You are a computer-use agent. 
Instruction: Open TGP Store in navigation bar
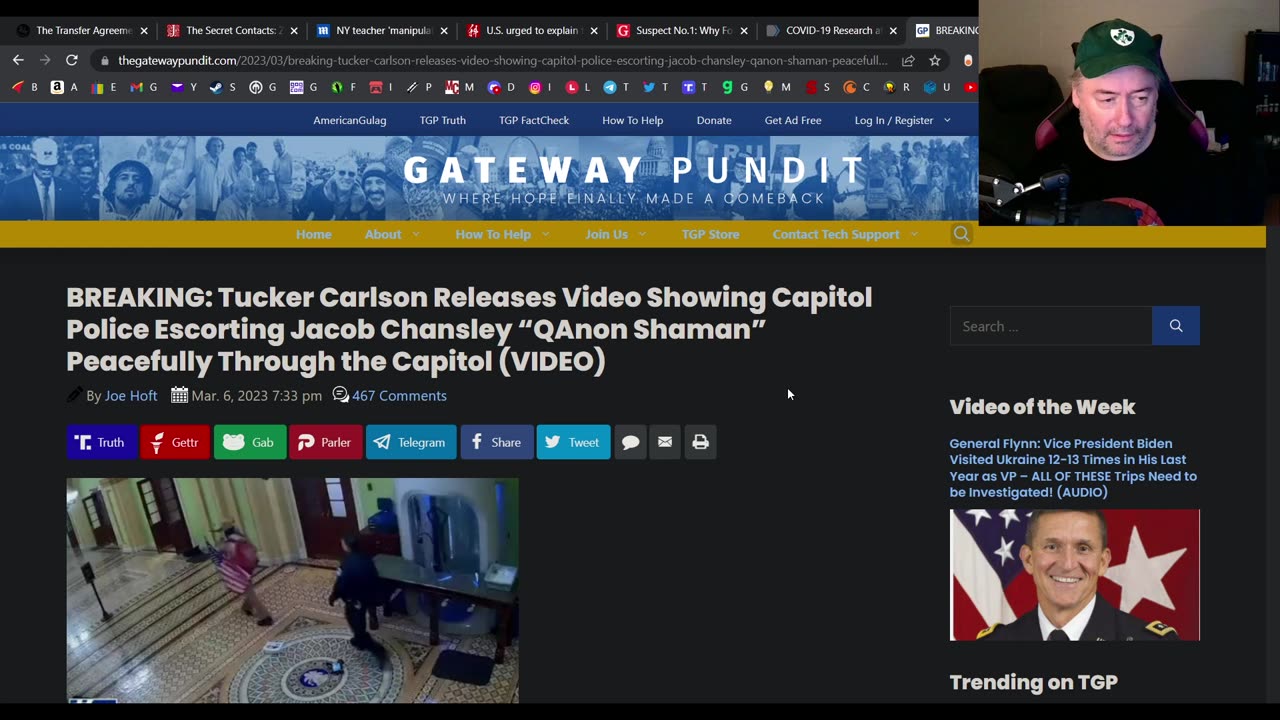[710, 234]
